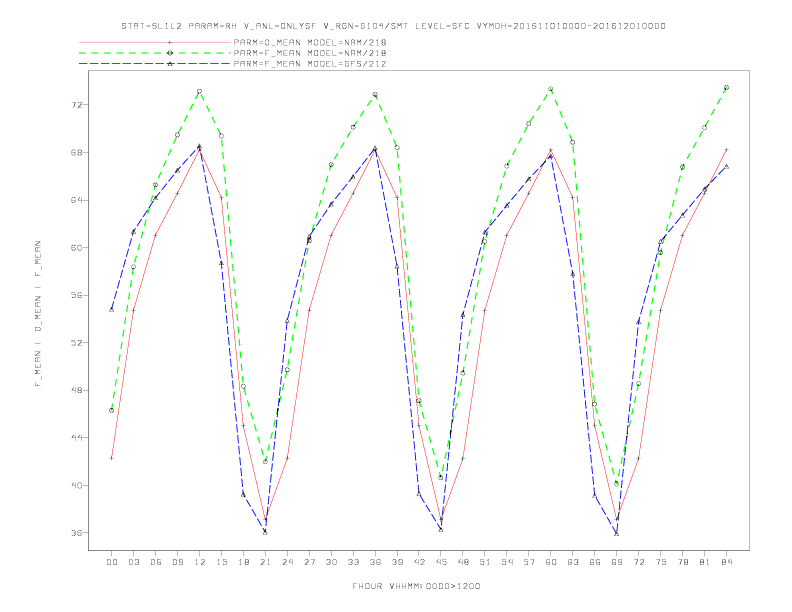
Task: Click green circle data point at hour 45
Action: tap(441, 477)
